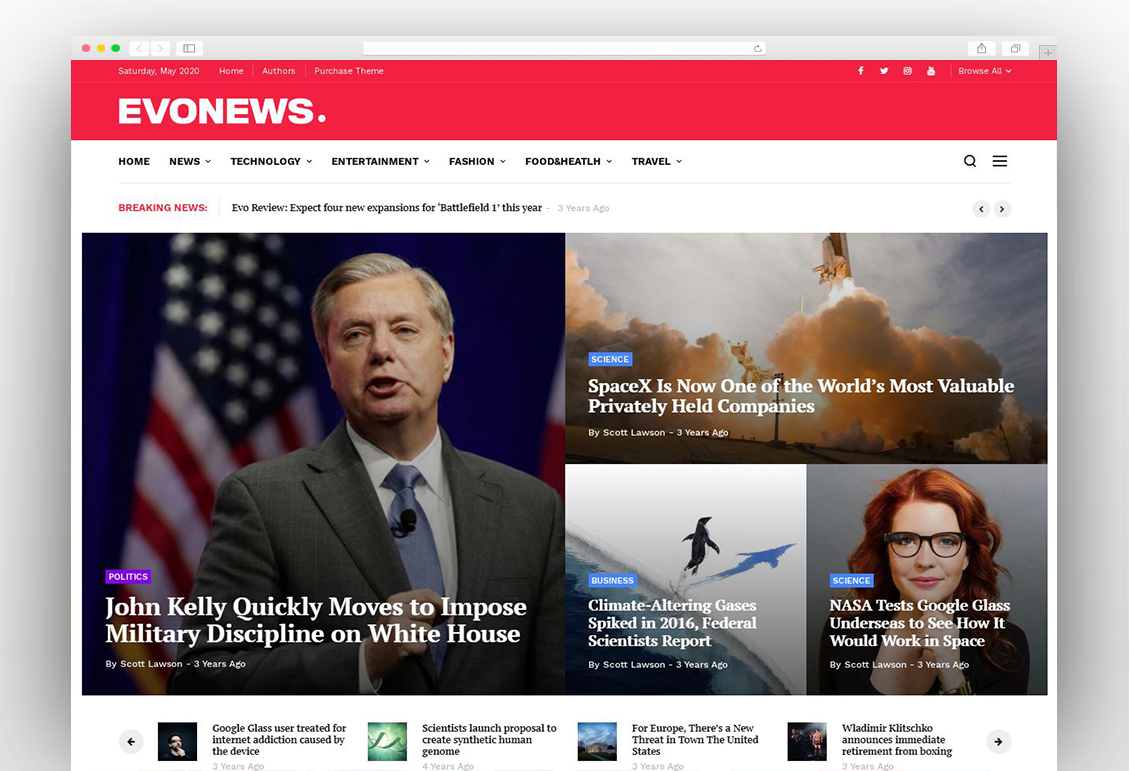Image resolution: width=1130 pixels, height=771 pixels.
Task: Open the Business category tag
Action: click(613, 580)
